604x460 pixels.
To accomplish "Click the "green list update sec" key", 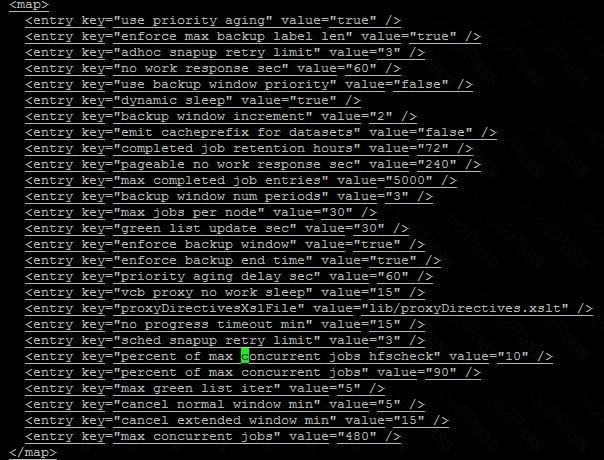I will [x=205, y=228].
